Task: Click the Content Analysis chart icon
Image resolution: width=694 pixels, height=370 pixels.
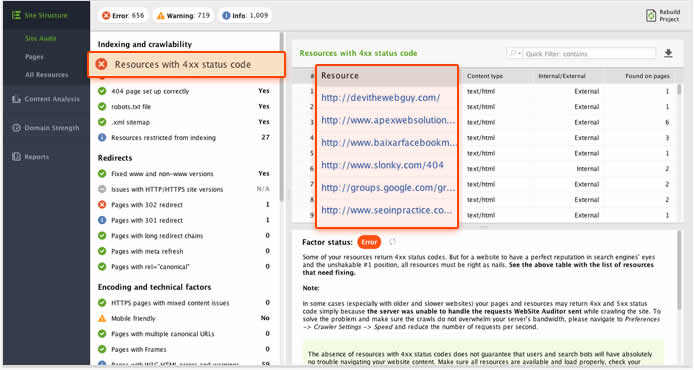Action: tap(16, 99)
